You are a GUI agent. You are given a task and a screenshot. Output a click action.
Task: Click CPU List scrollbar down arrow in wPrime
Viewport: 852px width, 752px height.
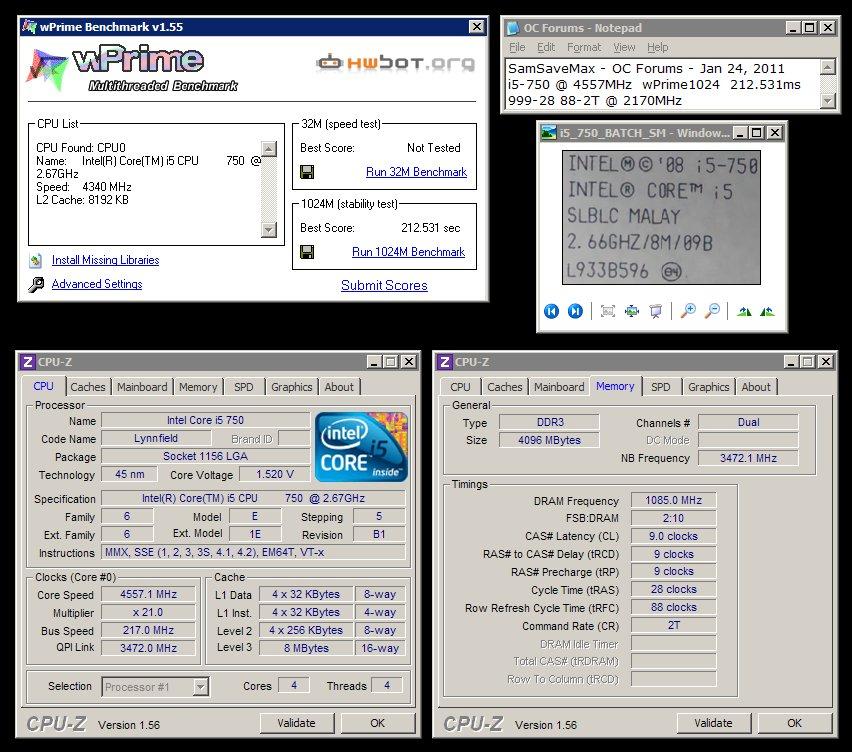click(x=269, y=230)
